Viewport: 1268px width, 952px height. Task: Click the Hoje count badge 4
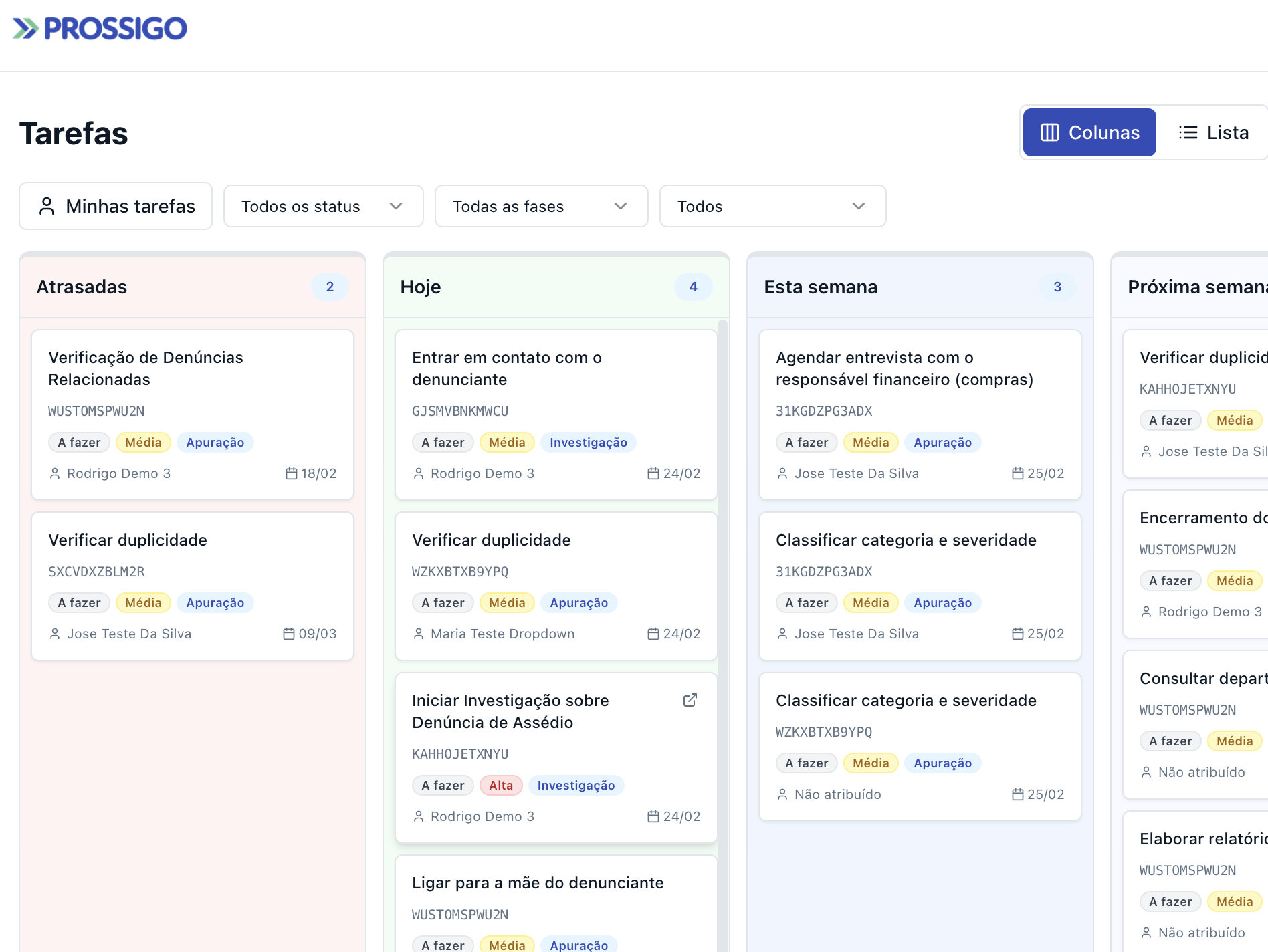click(694, 287)
